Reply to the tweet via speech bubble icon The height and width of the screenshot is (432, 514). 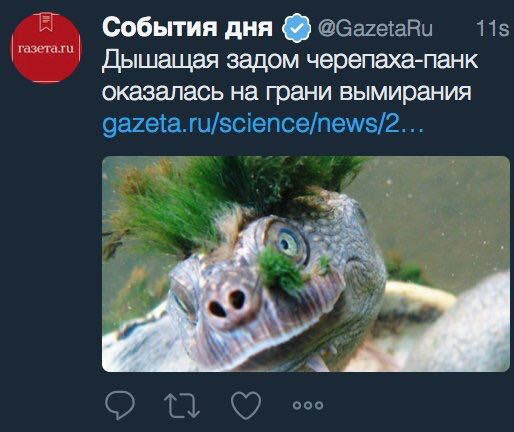tap(120, 405)
